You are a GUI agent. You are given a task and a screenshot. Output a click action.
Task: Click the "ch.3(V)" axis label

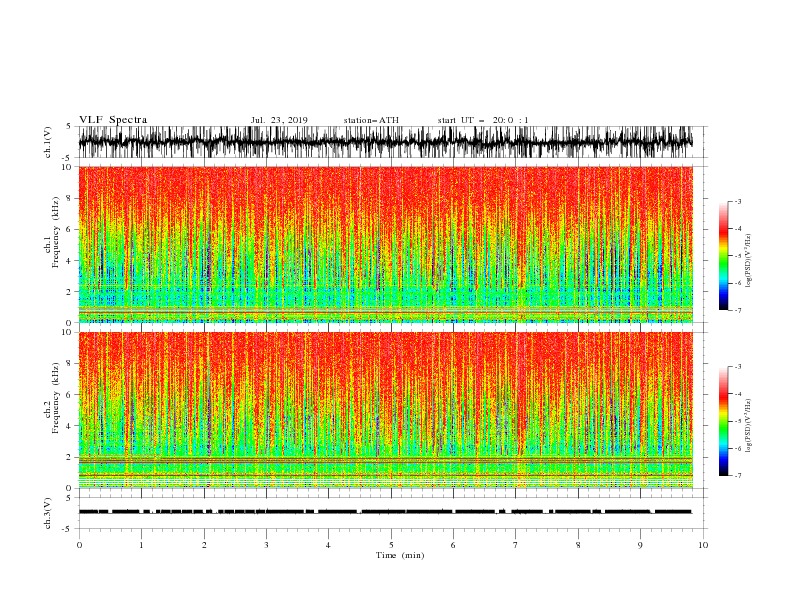(48, 513)
